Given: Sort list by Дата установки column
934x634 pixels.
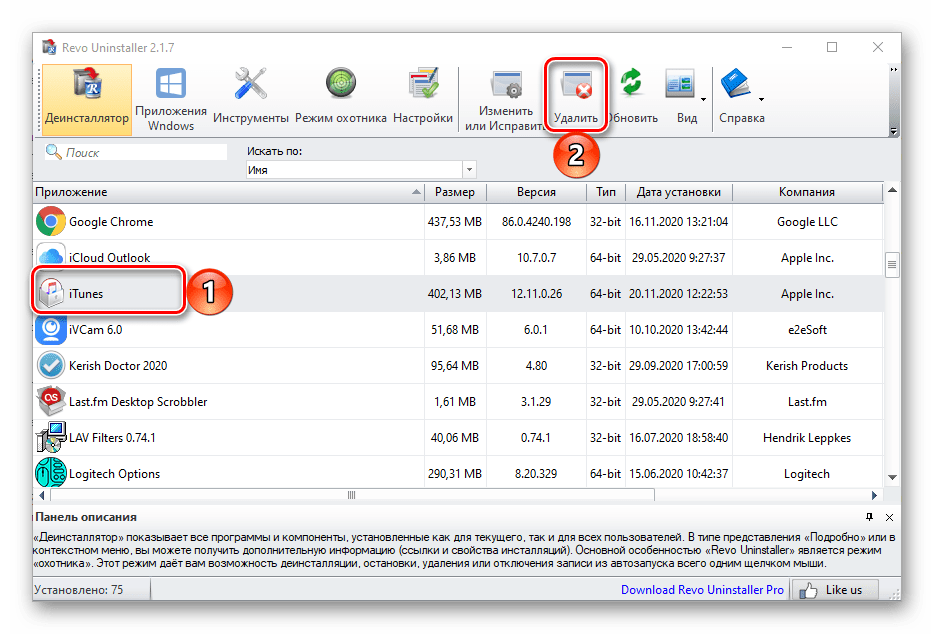Looking at the screenshot, I should 678,192.
